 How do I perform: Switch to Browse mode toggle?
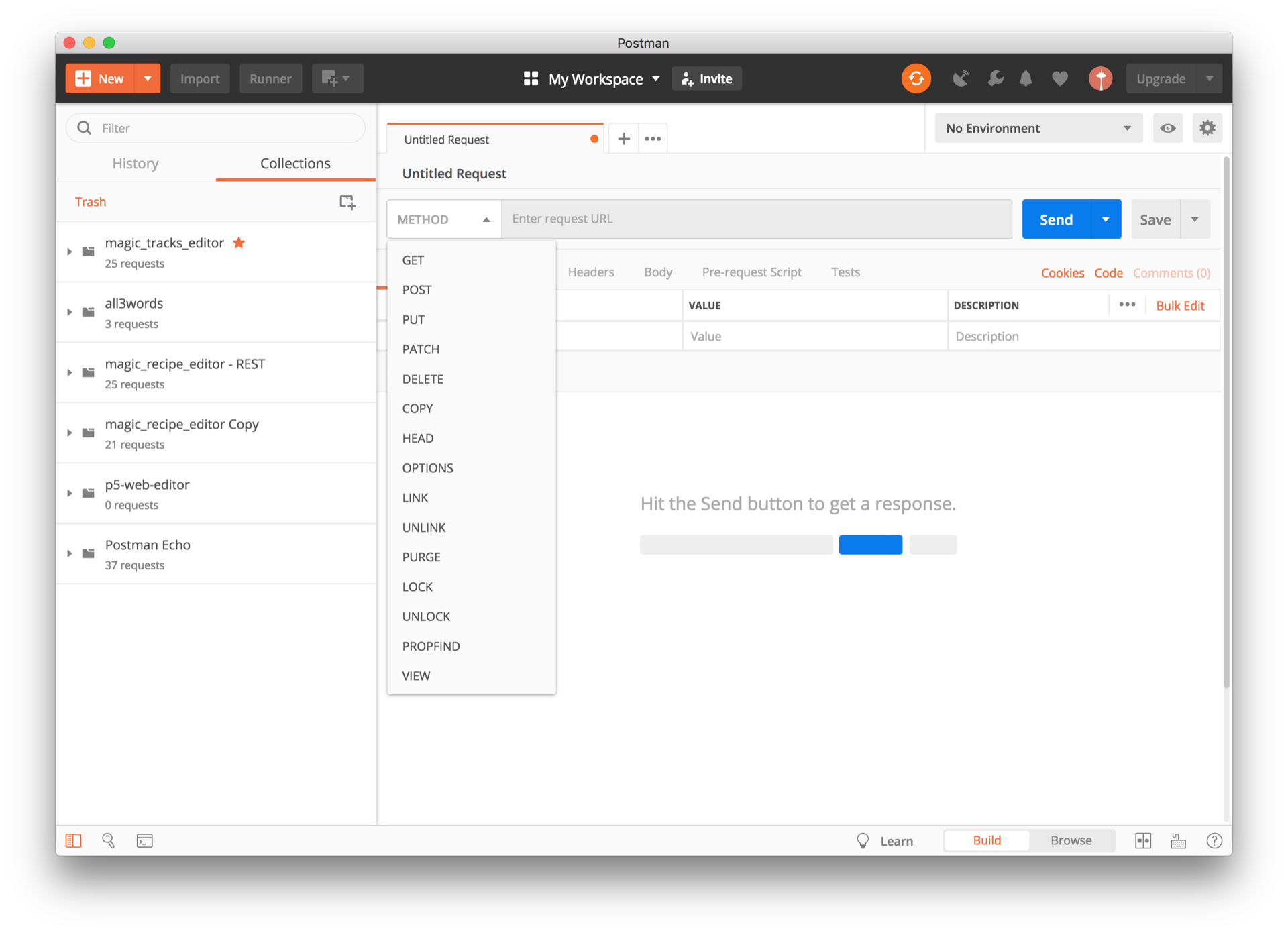coord(1071,840)
